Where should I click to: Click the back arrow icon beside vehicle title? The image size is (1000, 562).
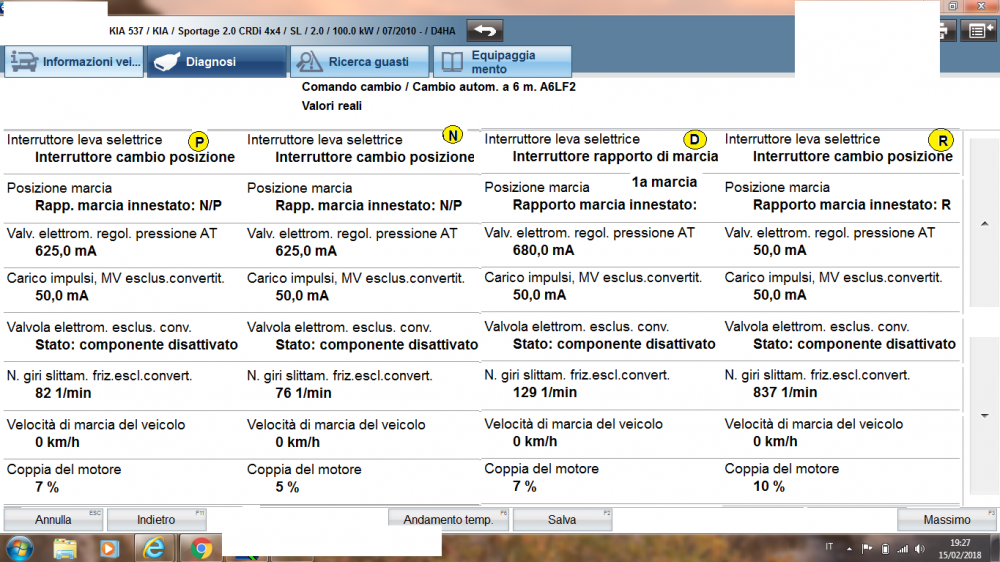[485, 31]
